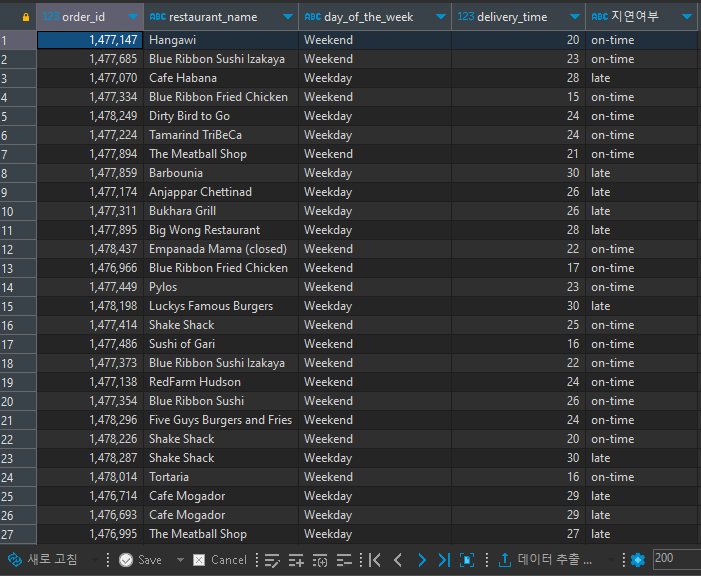Click the Cancel button label
The width and height of the screenshot is (701, 576).
pyautogui.click(x=228, y=560)
